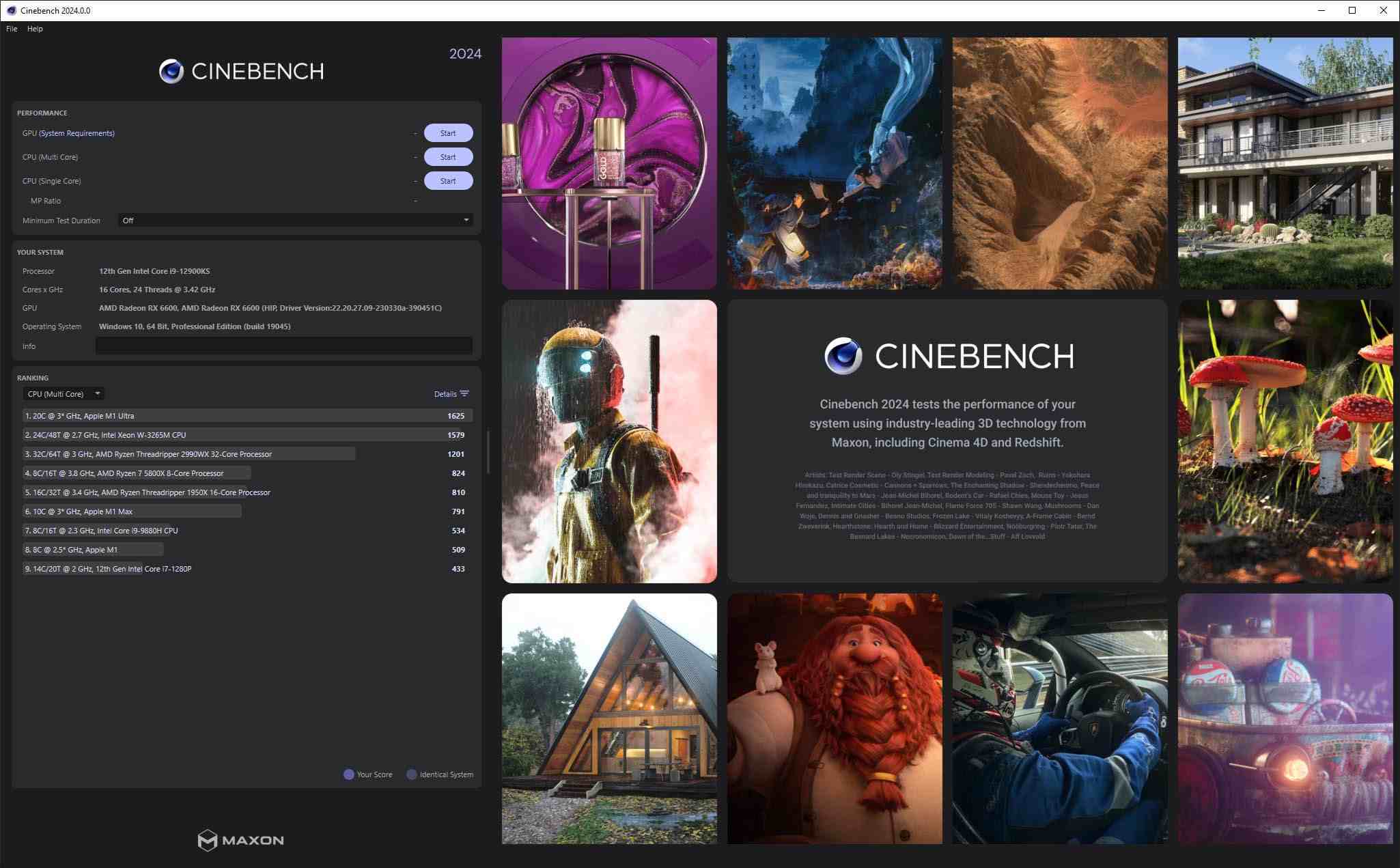The image size is (1400, 868).
Task: Open the Minimum Test Duration dropdown
Action: point(295,220)
